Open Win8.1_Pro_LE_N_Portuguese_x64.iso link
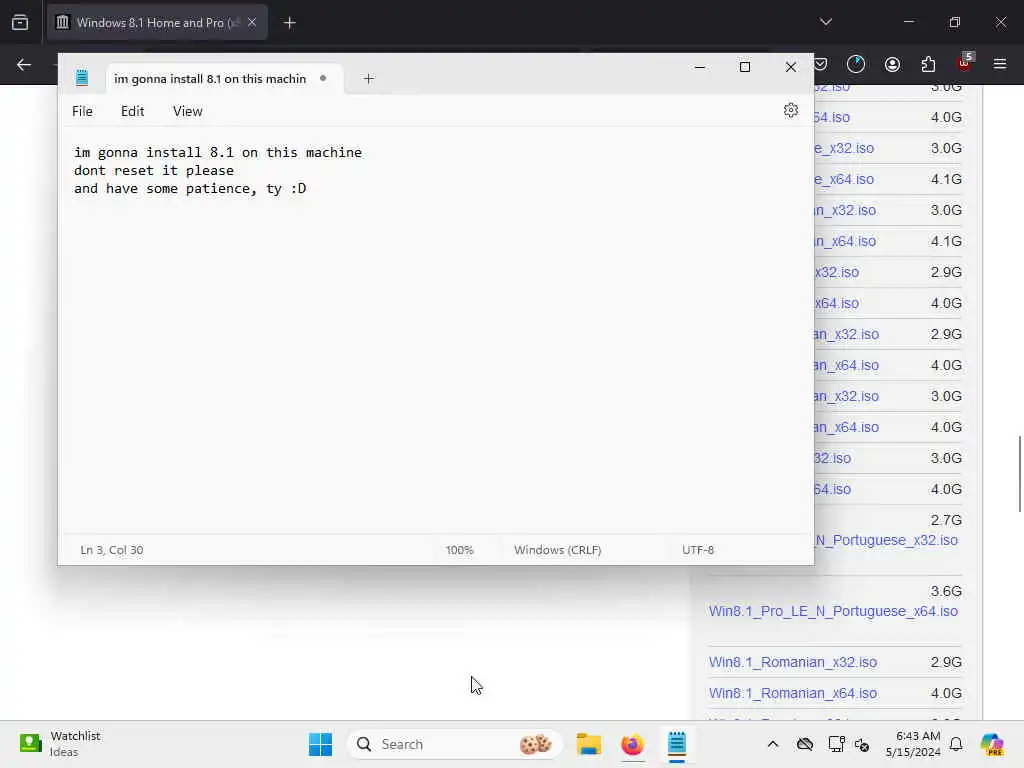 (833, 611)
